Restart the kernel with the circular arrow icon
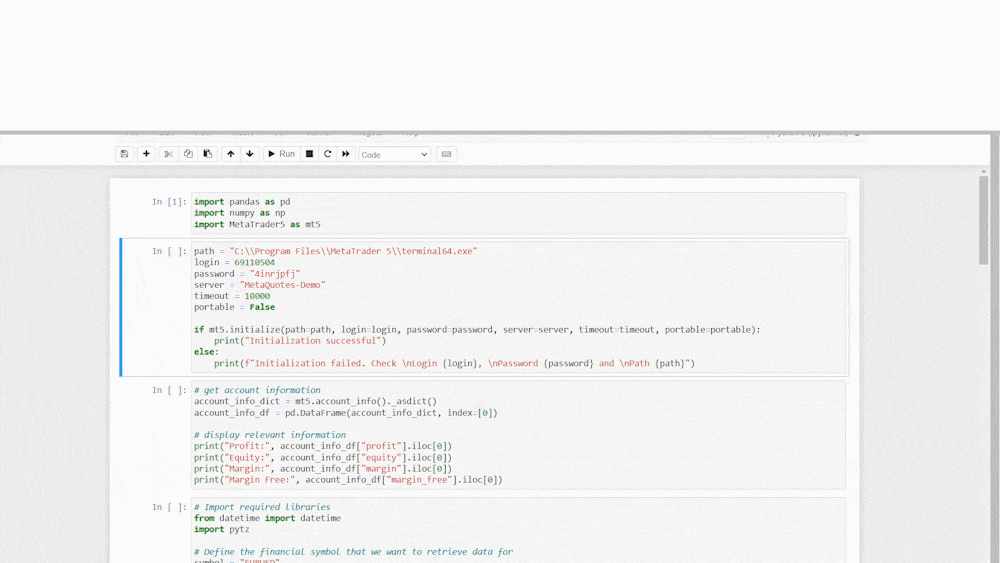 coord(328,154)
